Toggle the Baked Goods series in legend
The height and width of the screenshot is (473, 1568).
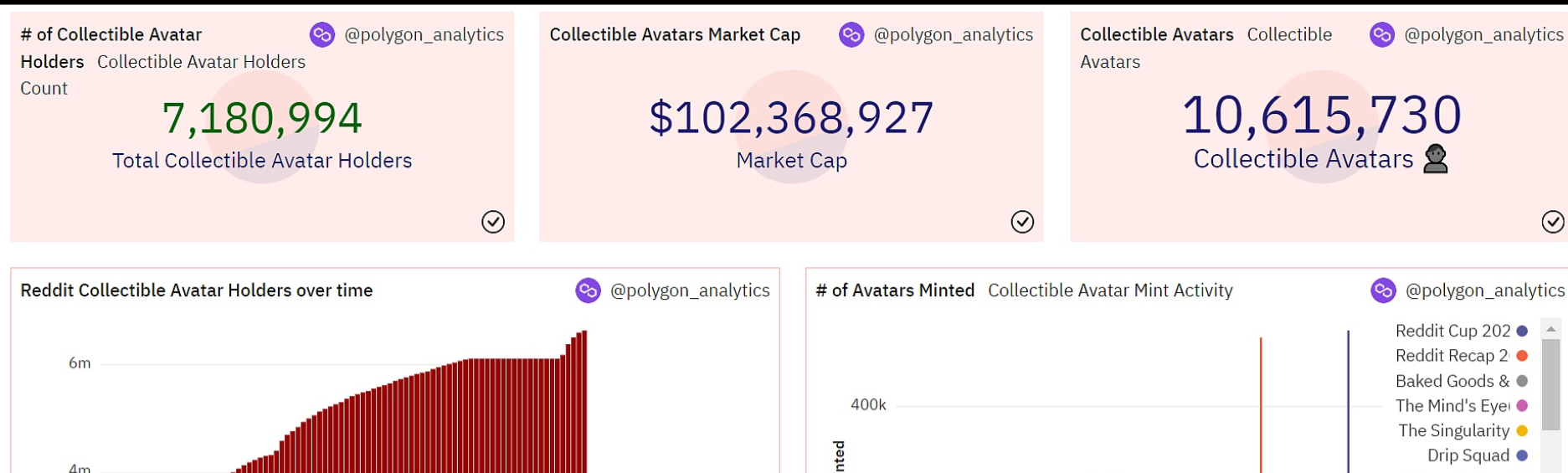pyautogui.click(x=1452, y=381)
